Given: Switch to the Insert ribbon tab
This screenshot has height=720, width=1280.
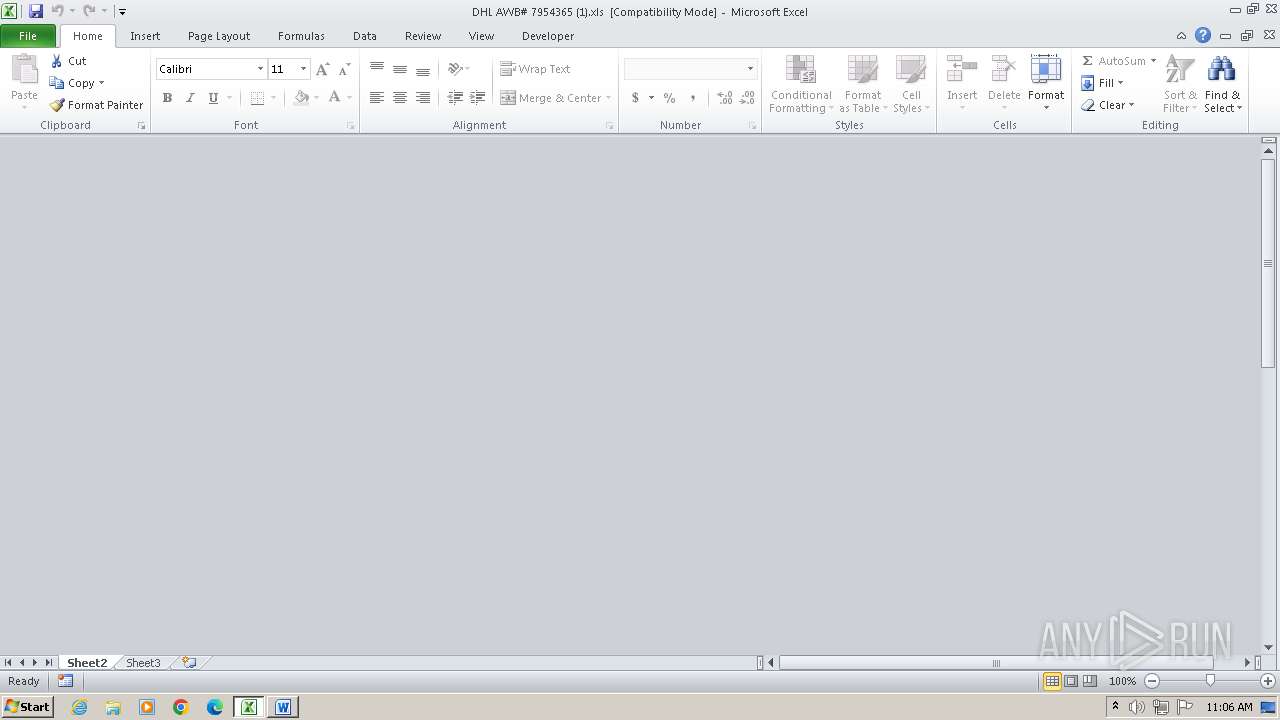Looking at the screenshot, I should pos(145,36).
